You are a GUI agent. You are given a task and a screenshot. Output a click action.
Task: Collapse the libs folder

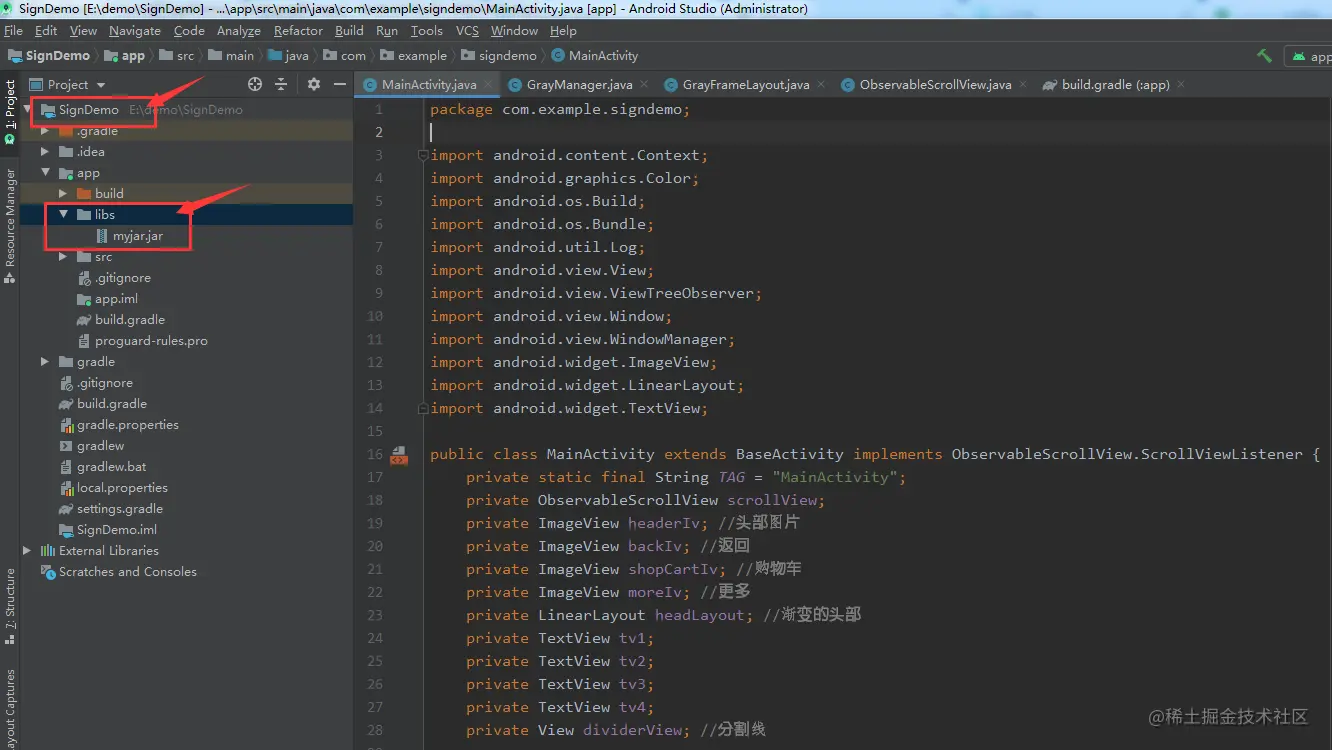pos(64,215)
